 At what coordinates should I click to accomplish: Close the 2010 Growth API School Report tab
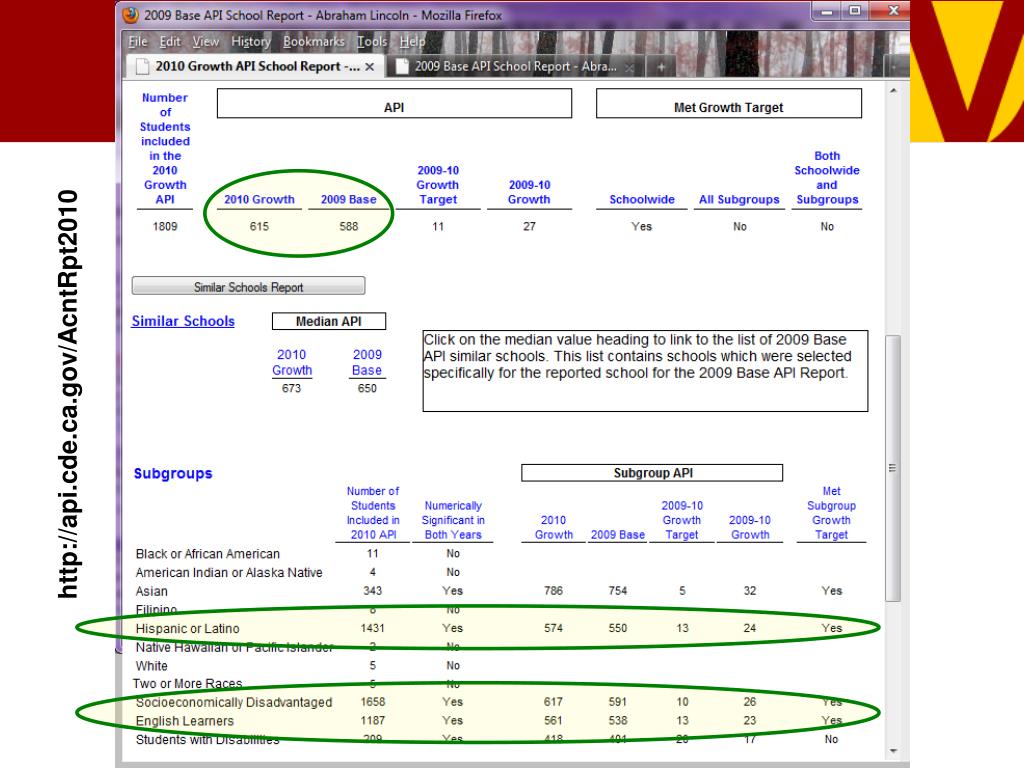(370, 67)
